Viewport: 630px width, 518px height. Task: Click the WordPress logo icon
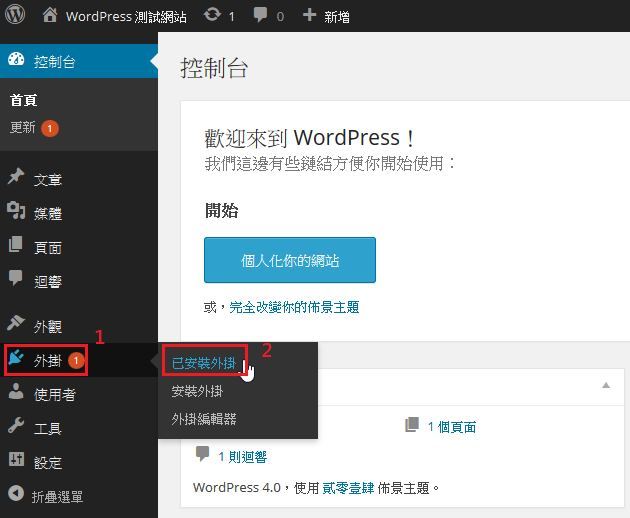tap(15, 15)
